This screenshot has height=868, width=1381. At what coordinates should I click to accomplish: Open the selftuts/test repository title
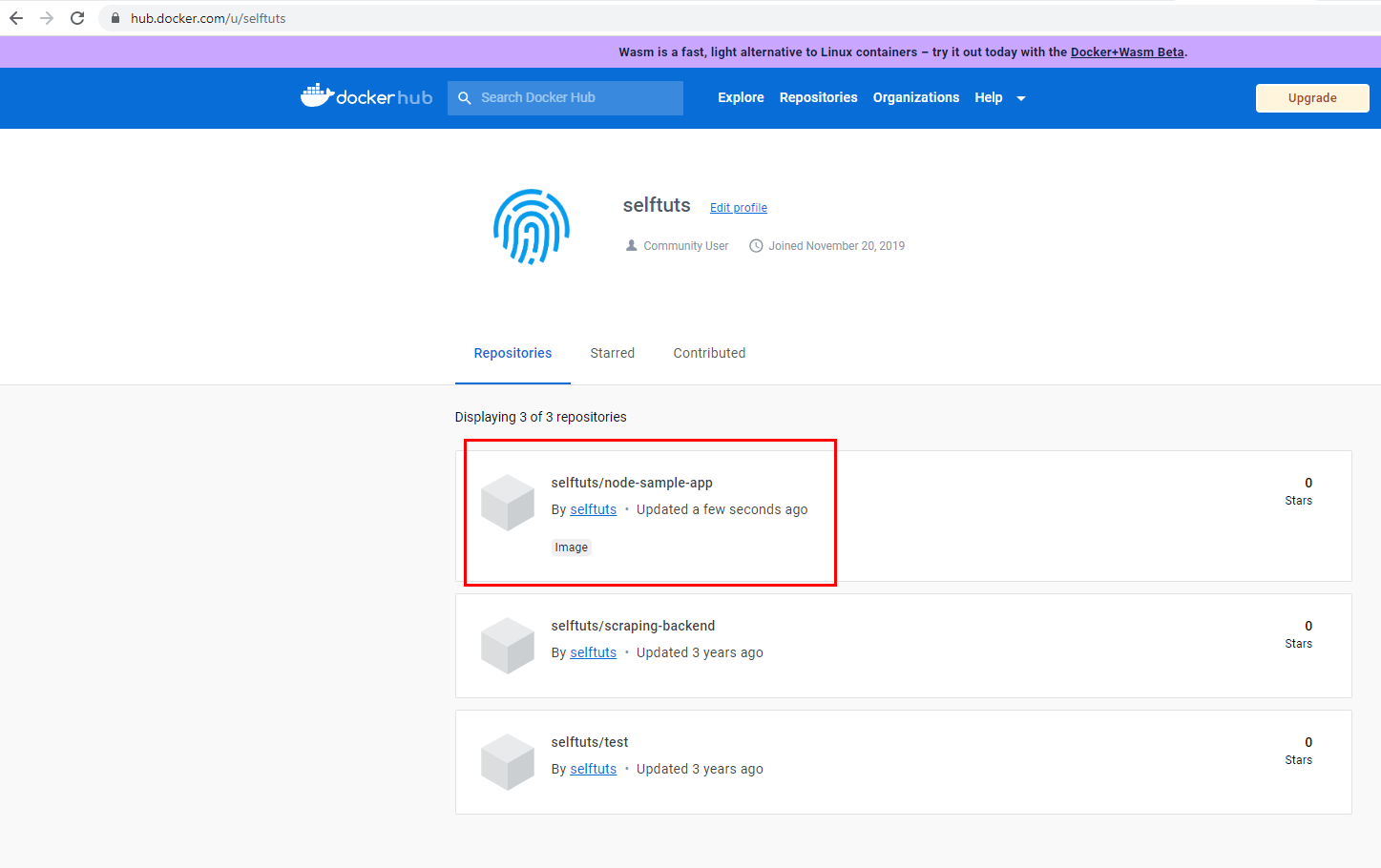(590, 742)
